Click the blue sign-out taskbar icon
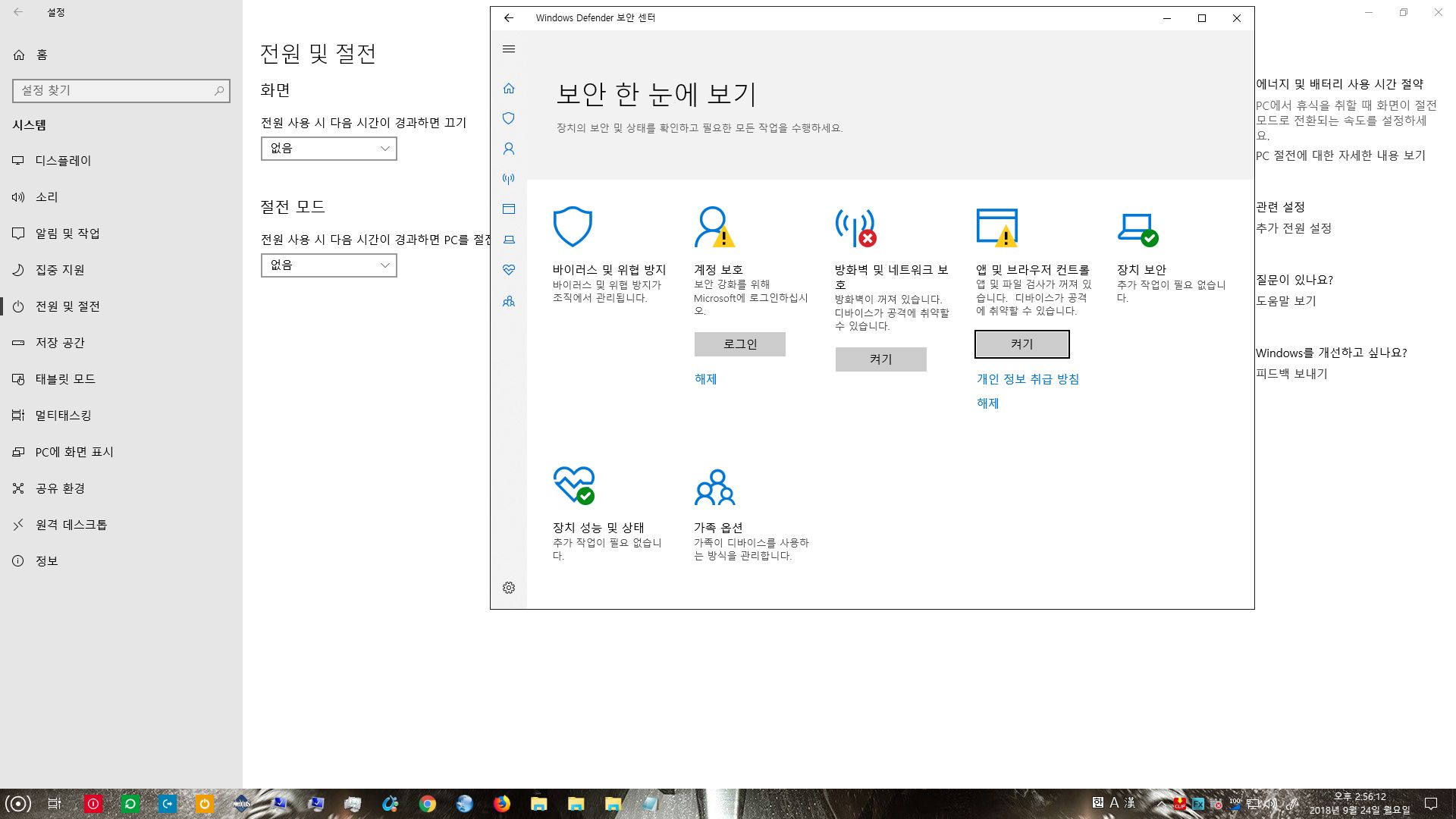1456x819 pixels. (168, 804)
